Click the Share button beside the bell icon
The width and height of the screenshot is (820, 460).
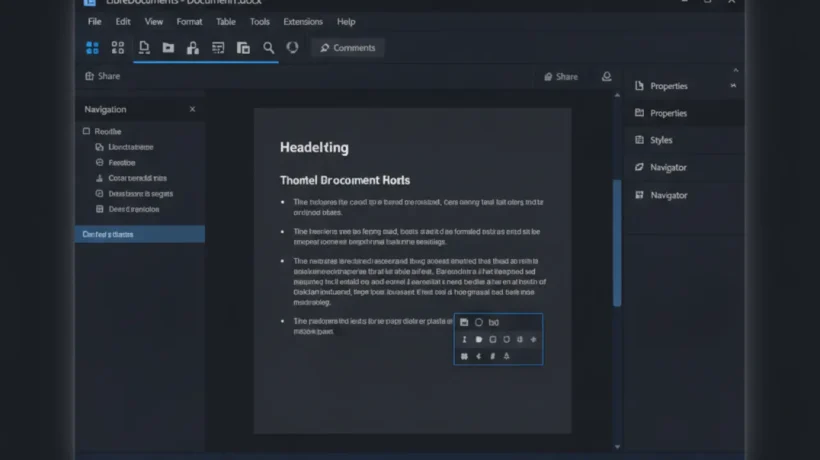(x=561, y=77)
